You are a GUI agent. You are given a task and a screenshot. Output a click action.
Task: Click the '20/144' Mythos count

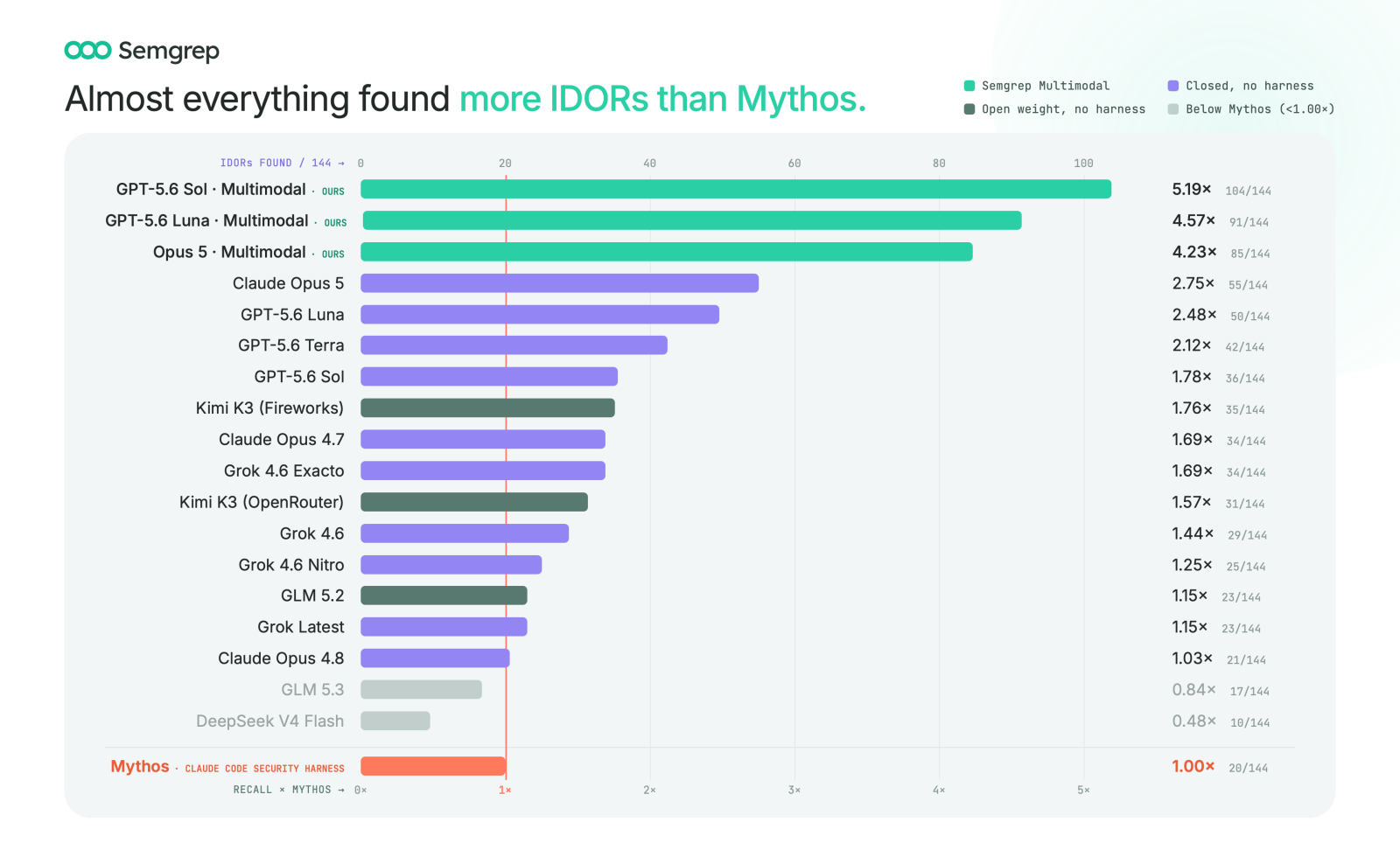(1249, 769)
